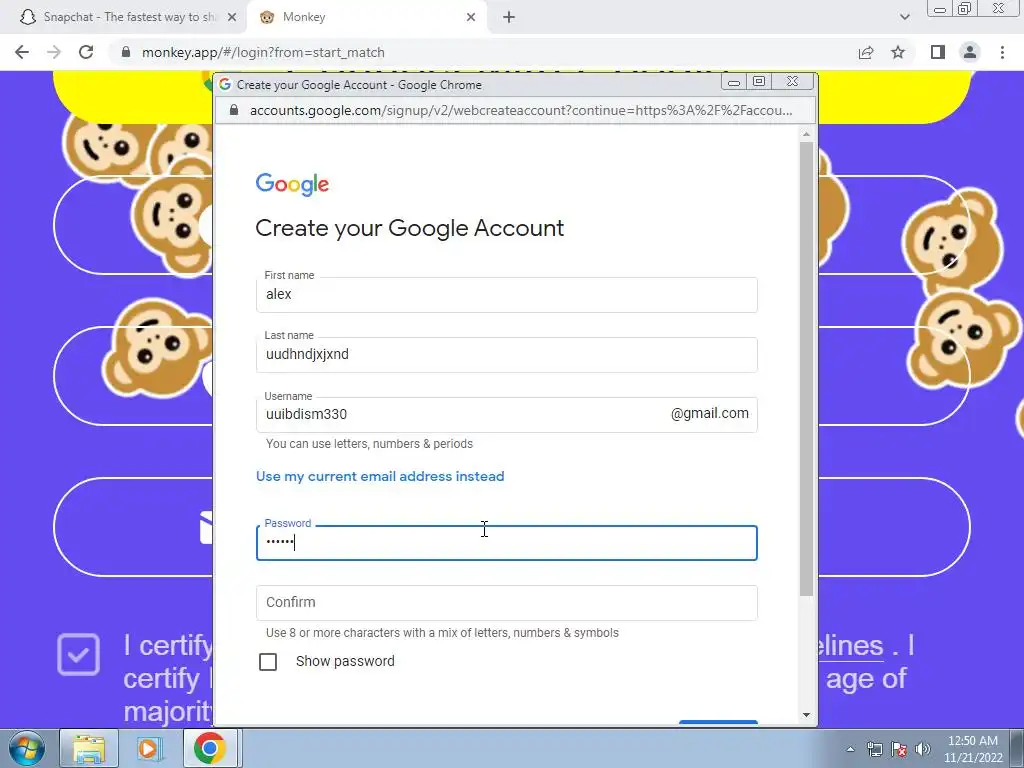Click the Action Center flag icon
Viewport: 1024px width, 768px height.
coord(899,750)
